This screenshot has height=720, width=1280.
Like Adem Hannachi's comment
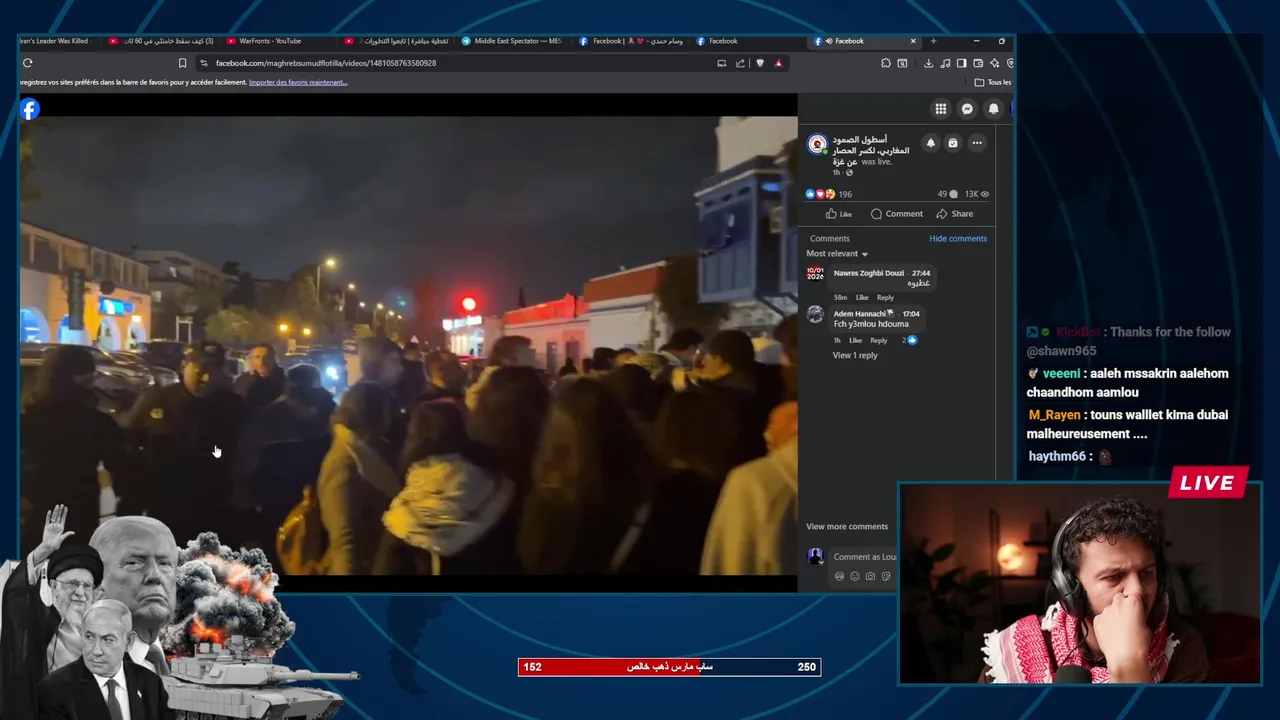(855, 340)
